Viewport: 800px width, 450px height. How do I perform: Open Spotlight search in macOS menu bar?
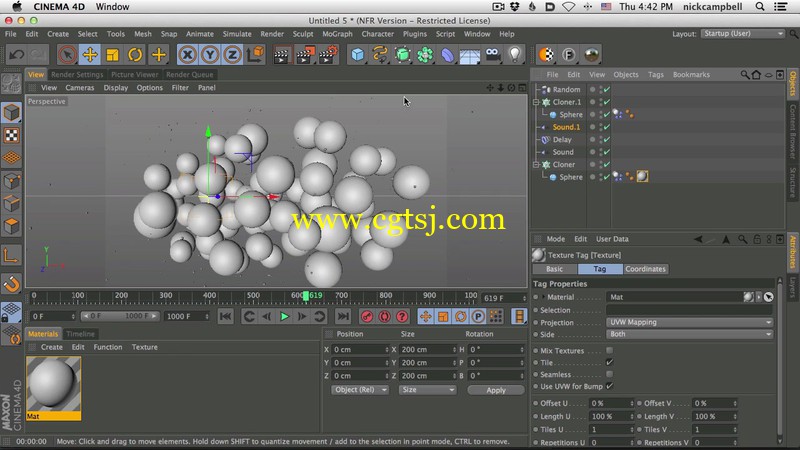click(x=760, y=7)
